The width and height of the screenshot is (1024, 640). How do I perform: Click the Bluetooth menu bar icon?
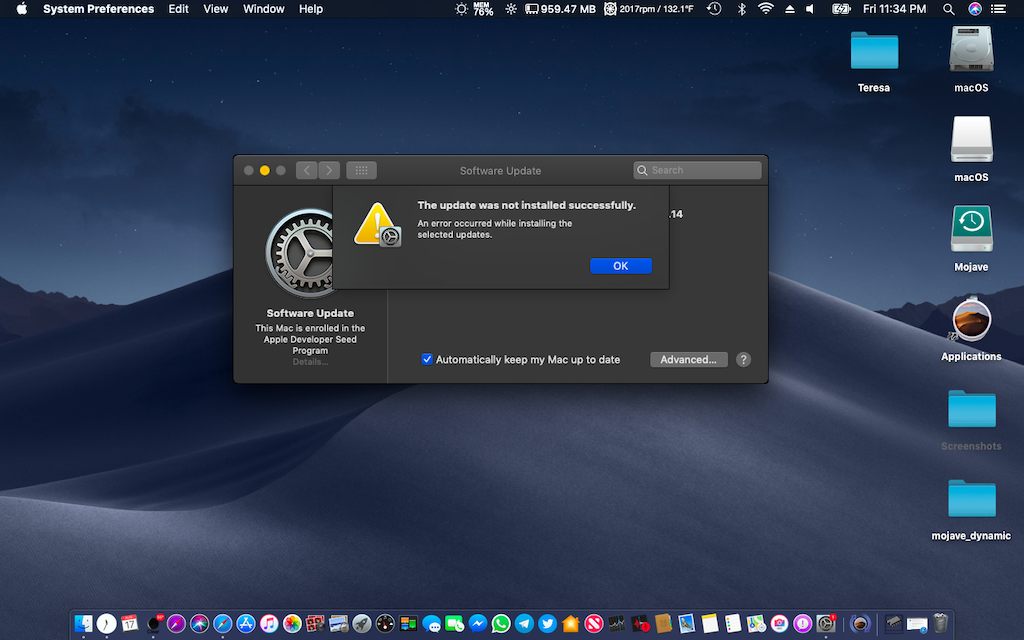click(x=742, y=8)
